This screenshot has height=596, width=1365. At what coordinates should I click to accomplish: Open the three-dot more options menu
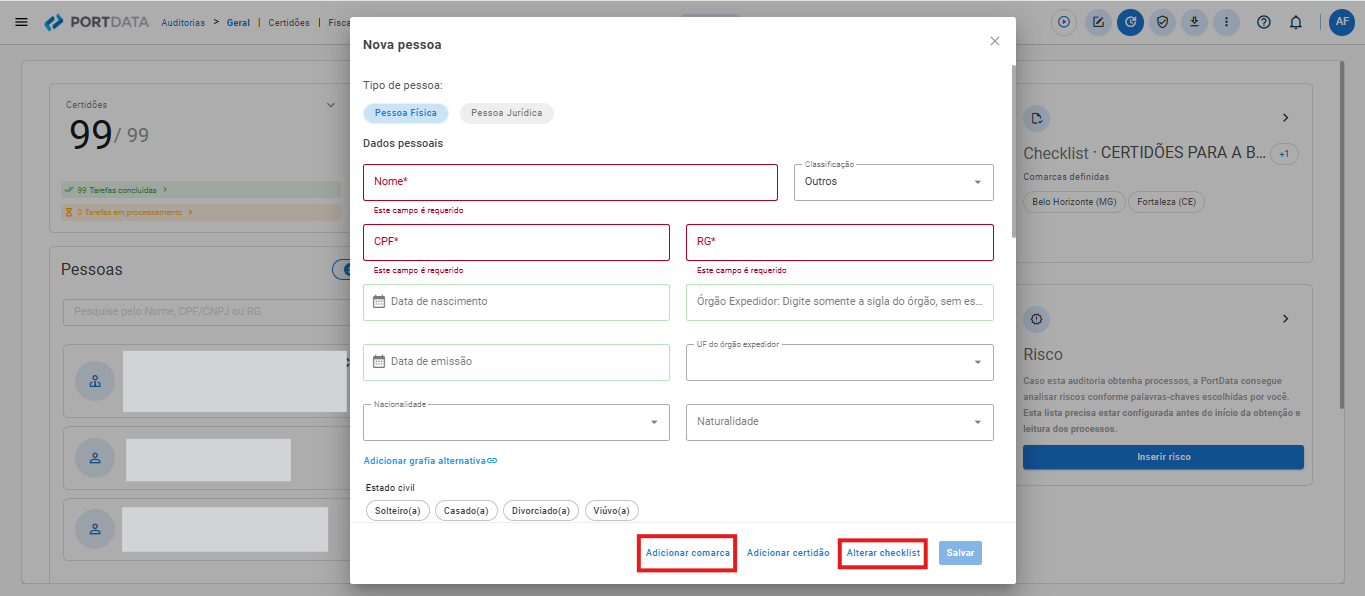tap(1227, 22)
